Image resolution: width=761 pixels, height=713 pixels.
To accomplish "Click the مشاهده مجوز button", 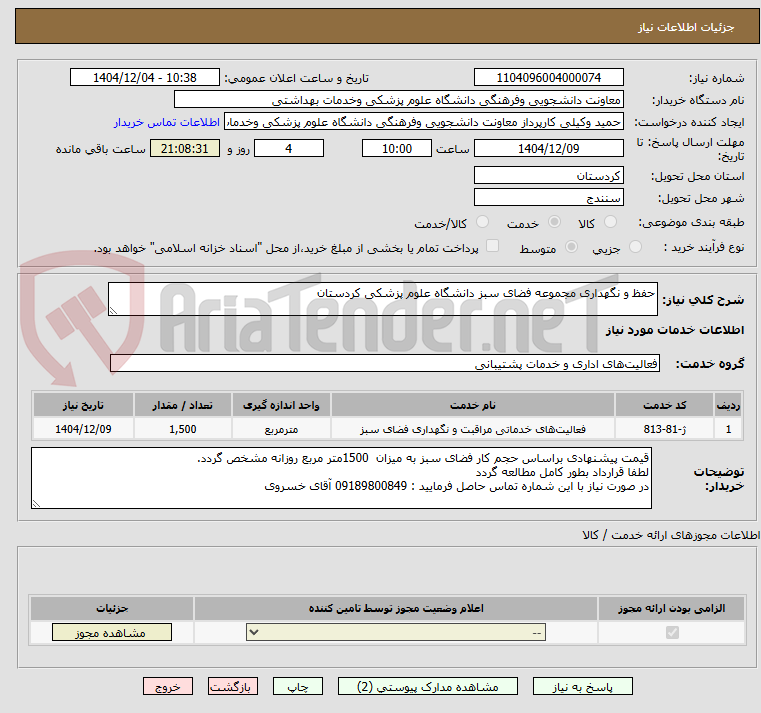I will 112,632.
